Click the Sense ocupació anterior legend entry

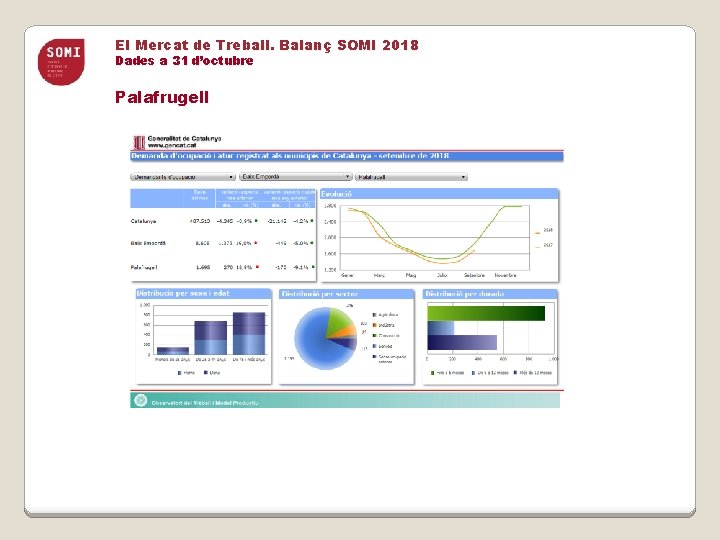389,359
